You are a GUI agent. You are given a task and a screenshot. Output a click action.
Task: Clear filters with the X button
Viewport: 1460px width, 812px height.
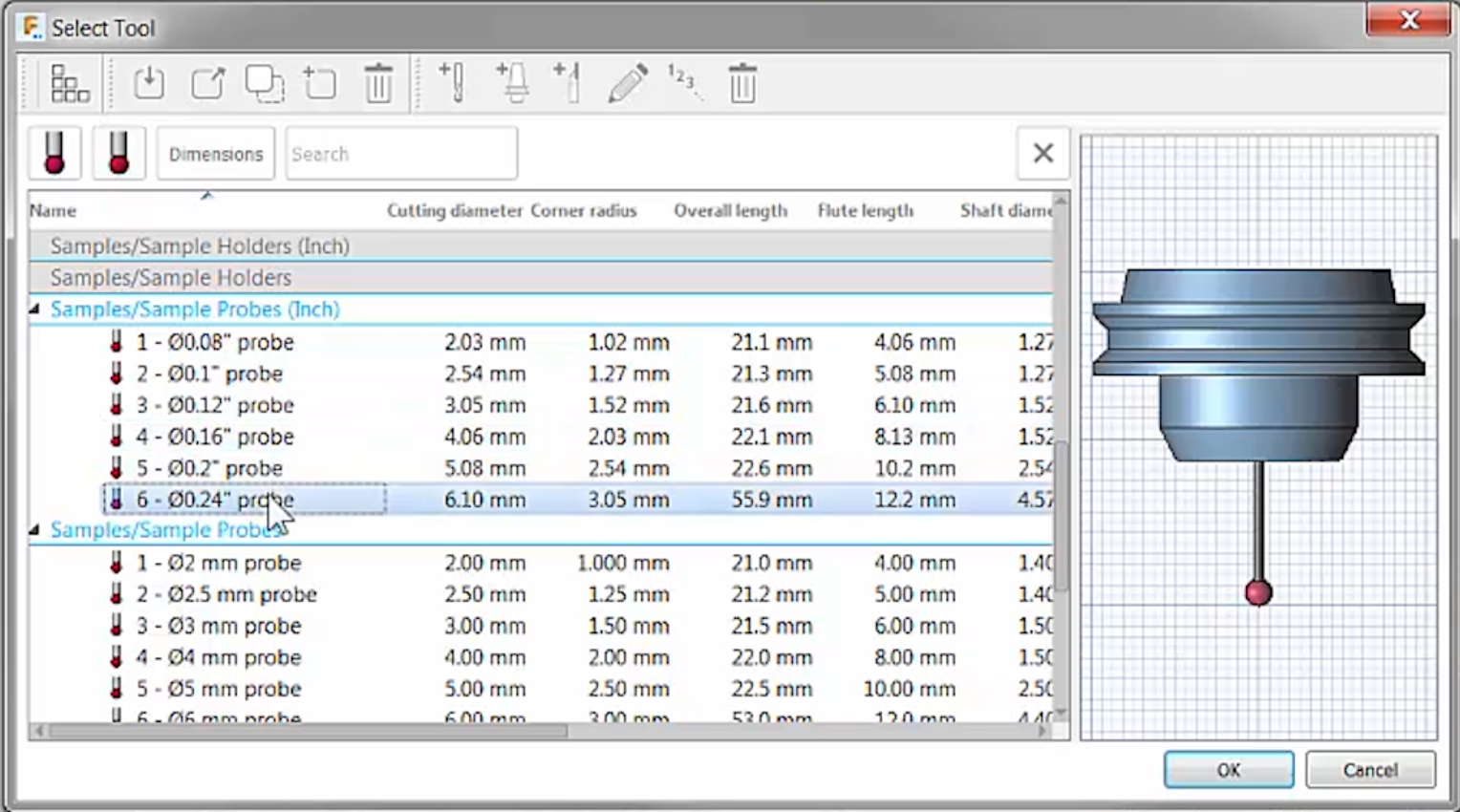[1042, 153]
